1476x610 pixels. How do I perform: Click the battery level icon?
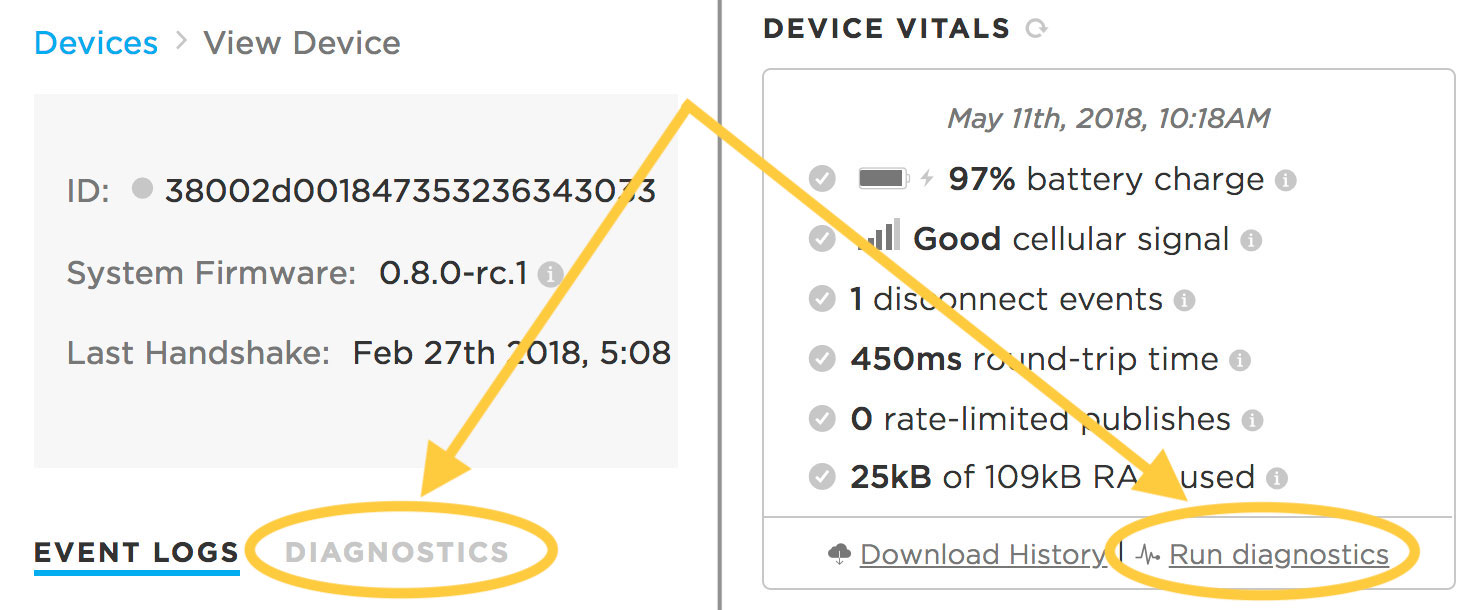(884, 179)
